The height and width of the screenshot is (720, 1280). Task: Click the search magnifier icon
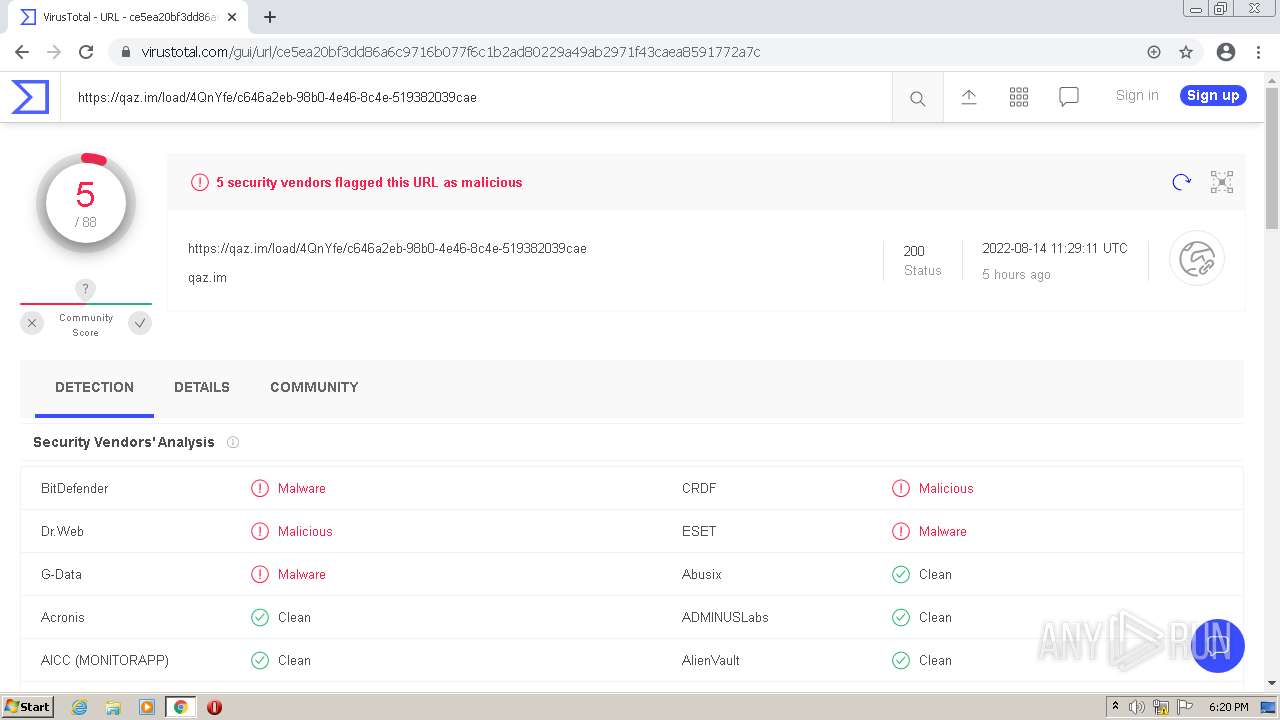pos(917,98)
